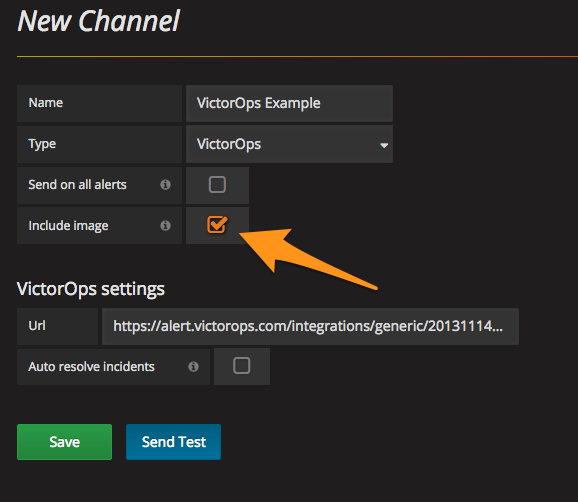Click the Name label
The image size is (578, 502).
click(46, 103)
